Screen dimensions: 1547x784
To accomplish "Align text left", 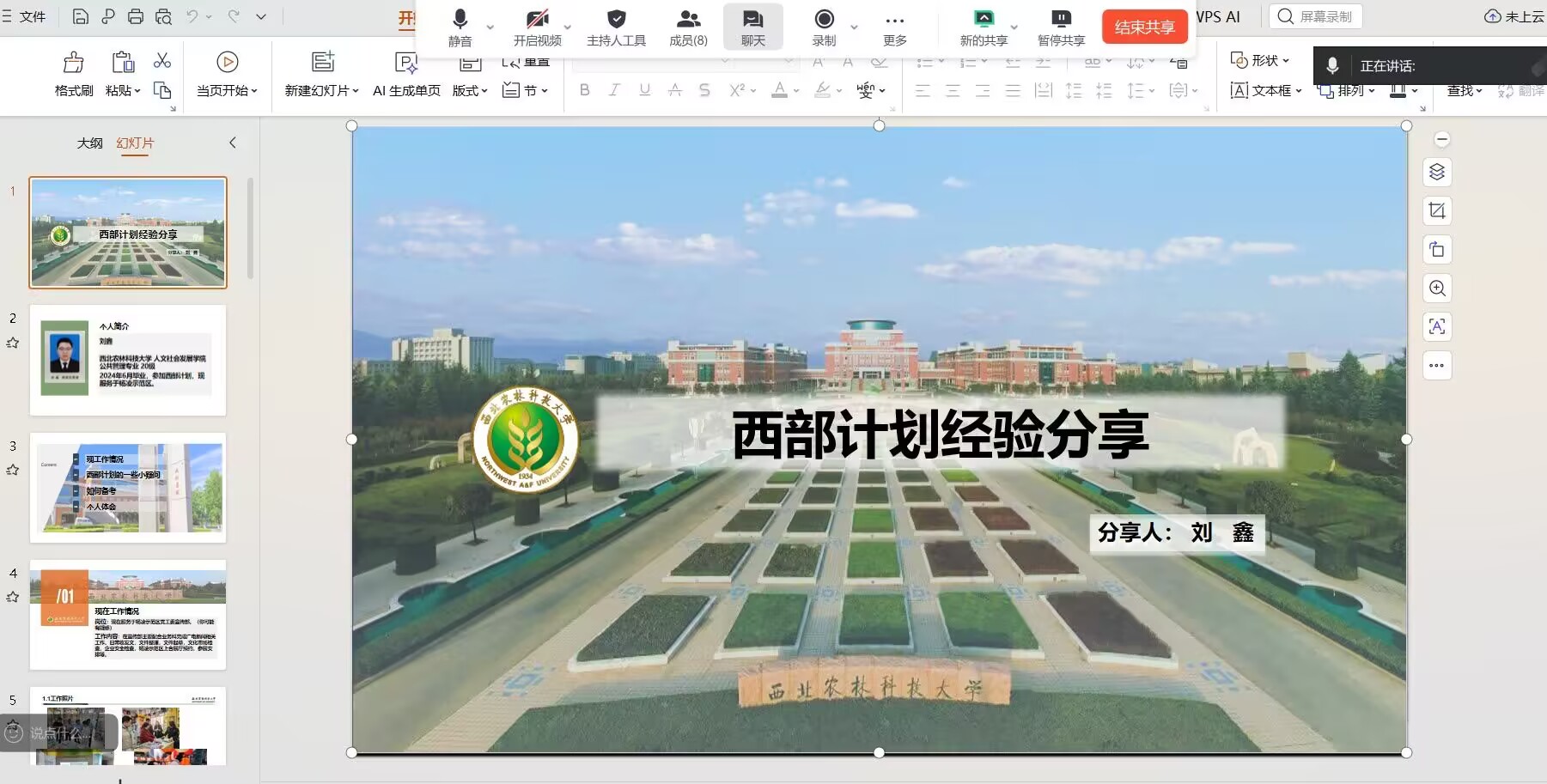I will [923, 90].
